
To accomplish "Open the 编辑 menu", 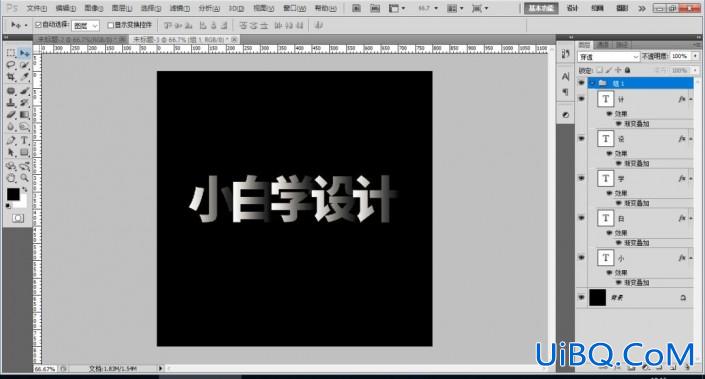I will (66, 9).
